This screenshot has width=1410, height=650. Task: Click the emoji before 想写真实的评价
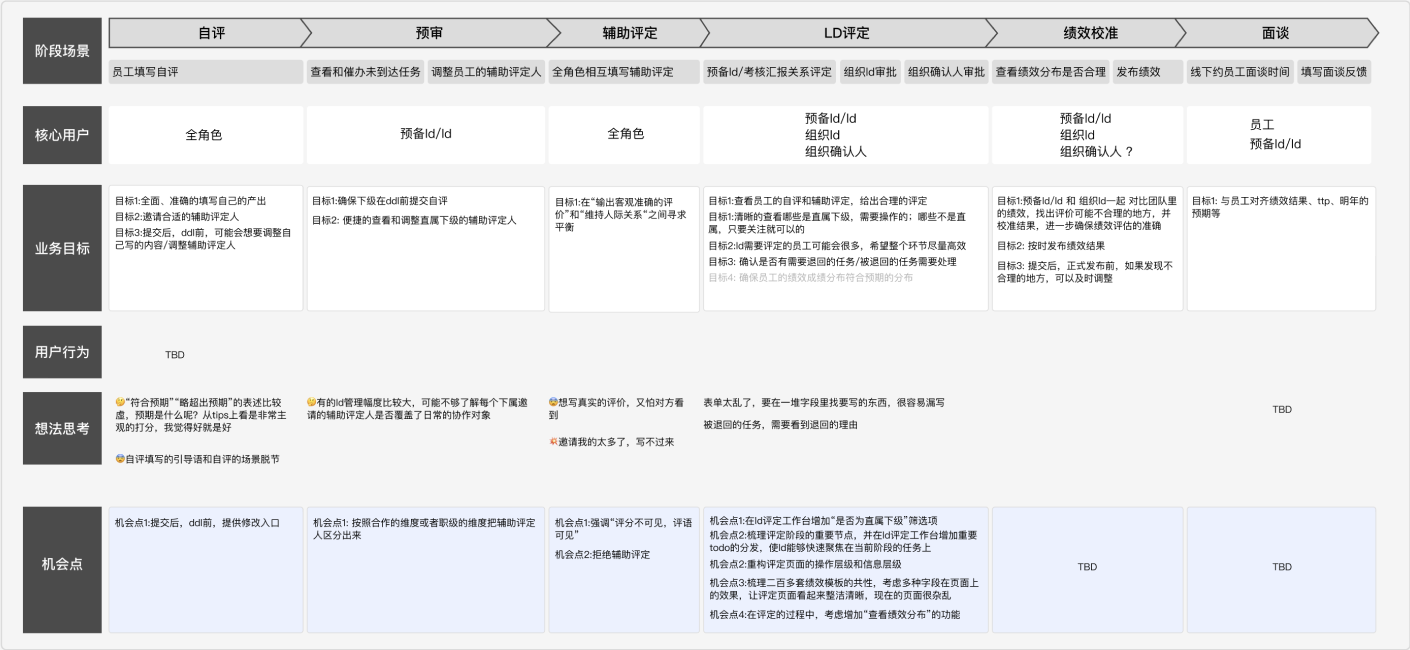554,402
